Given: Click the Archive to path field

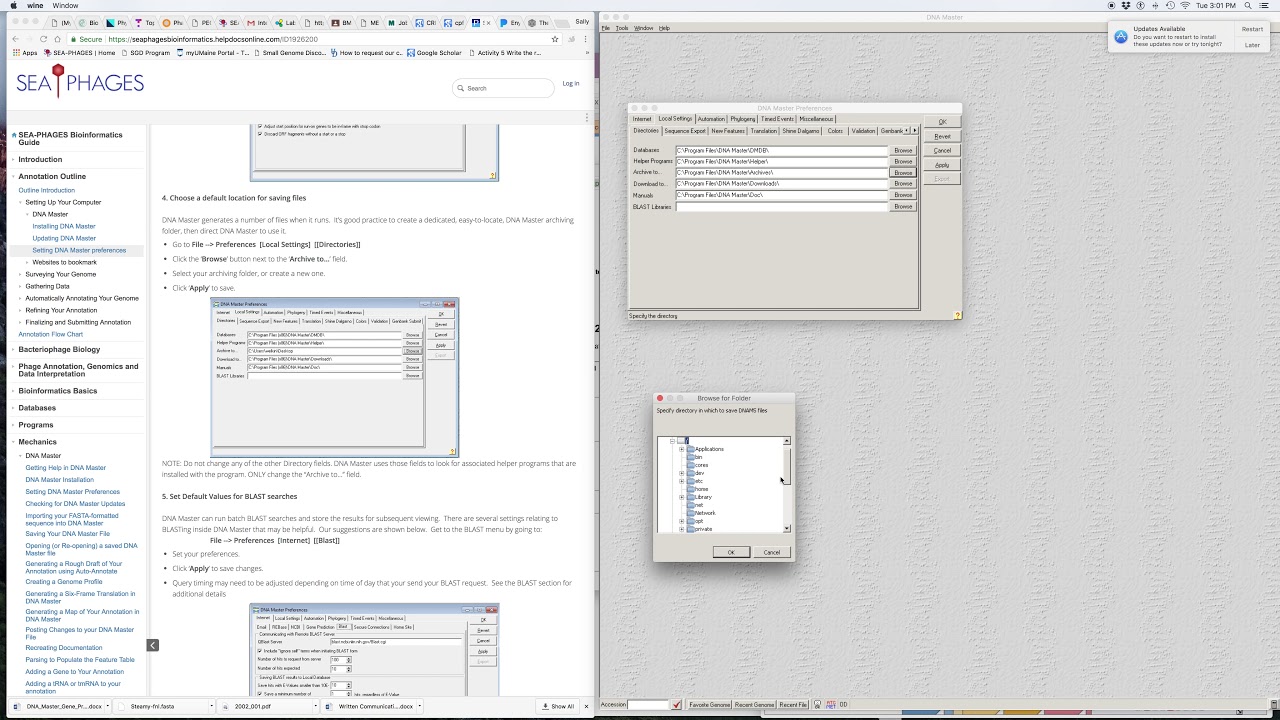Looking at the screenshot, I should tap(782, 172).
